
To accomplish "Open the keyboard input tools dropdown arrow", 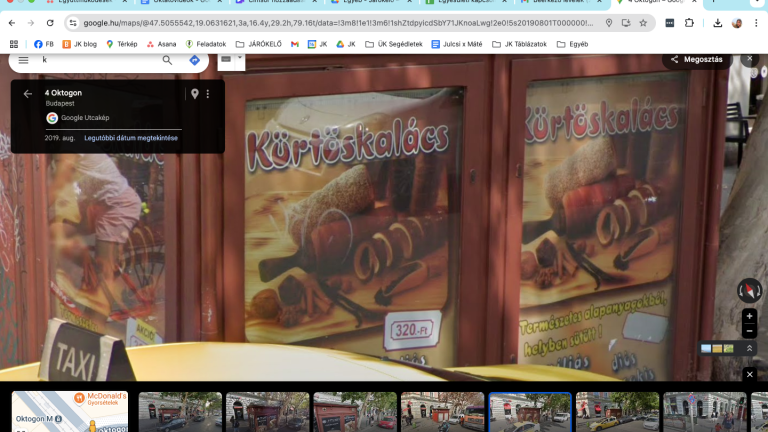I will (x=240, y=58).
